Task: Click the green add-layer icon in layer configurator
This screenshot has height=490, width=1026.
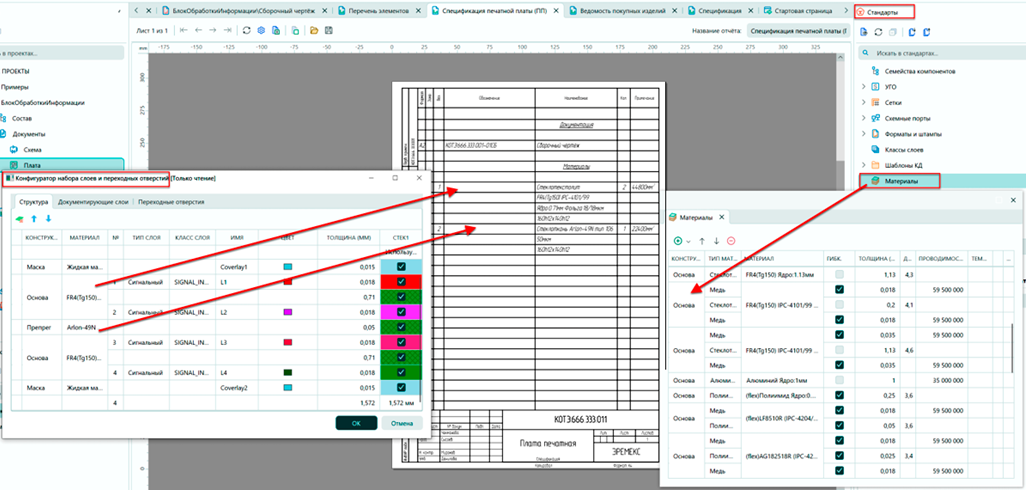Action: [x=20, y=219]
